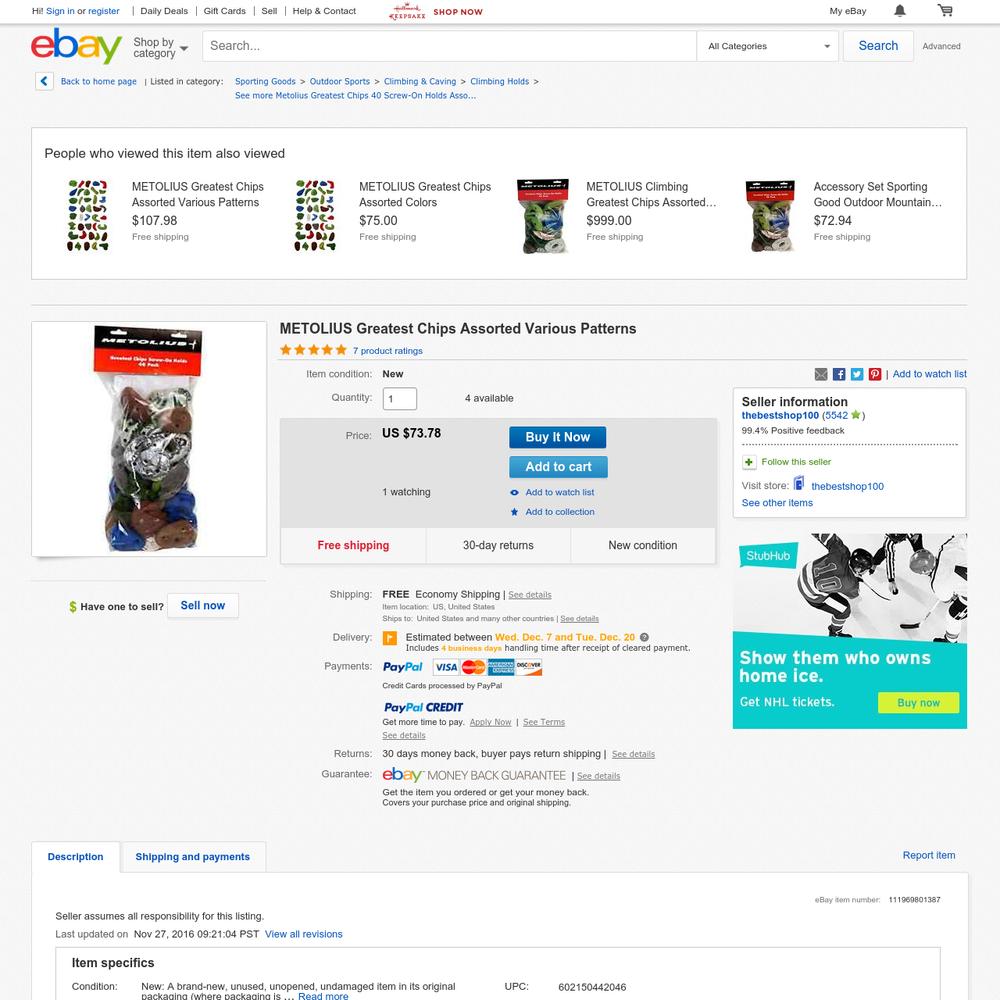Open the shopping cart icon

pos(945,10)
